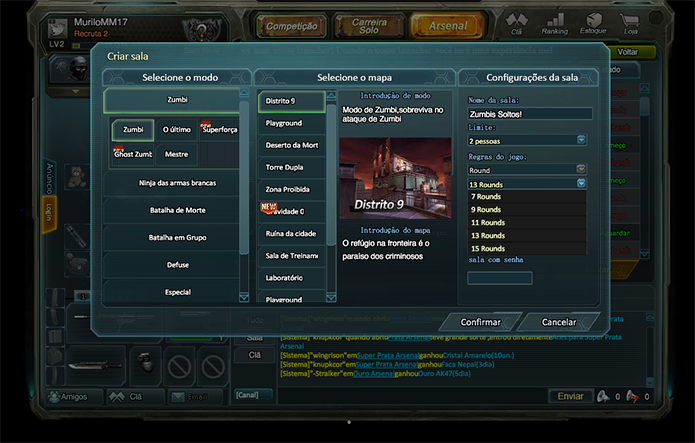The image size is (695, 443).
Task: Select the grenade item slot
Action: point(145,364)
